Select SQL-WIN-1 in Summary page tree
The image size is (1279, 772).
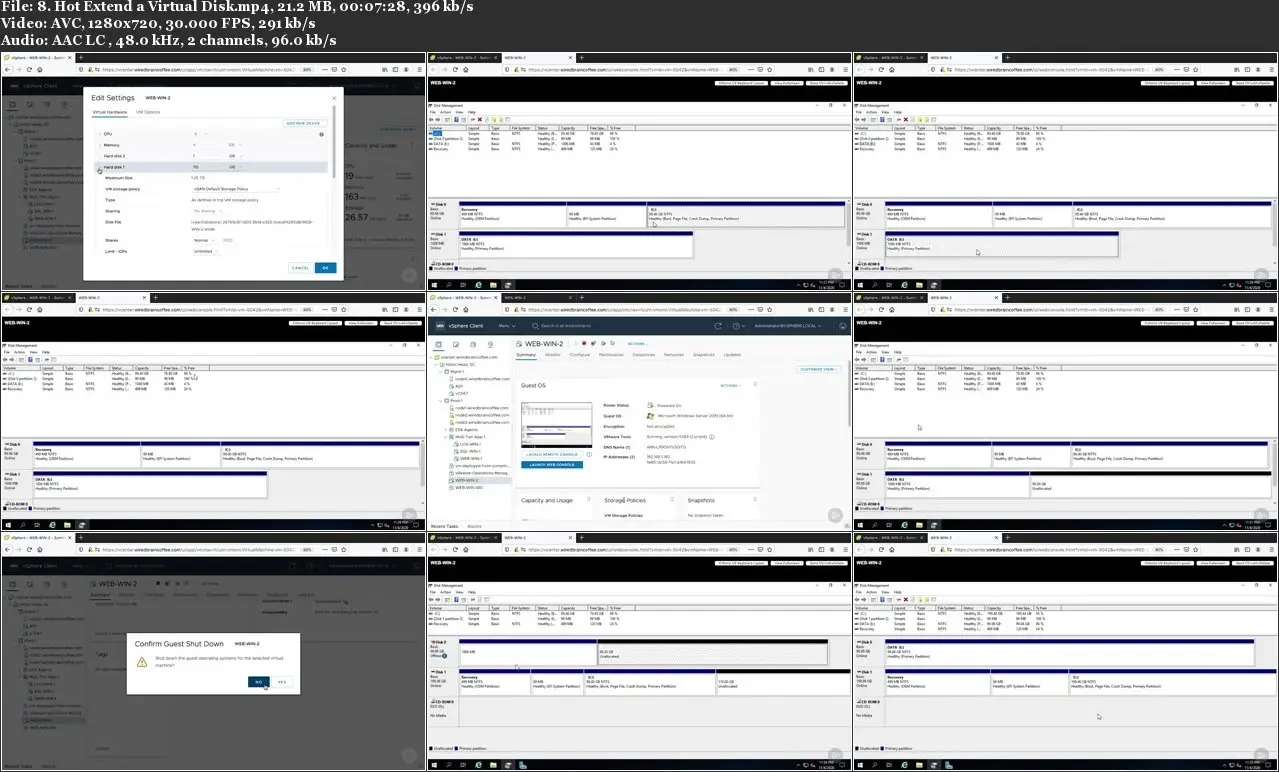(466, 451)
